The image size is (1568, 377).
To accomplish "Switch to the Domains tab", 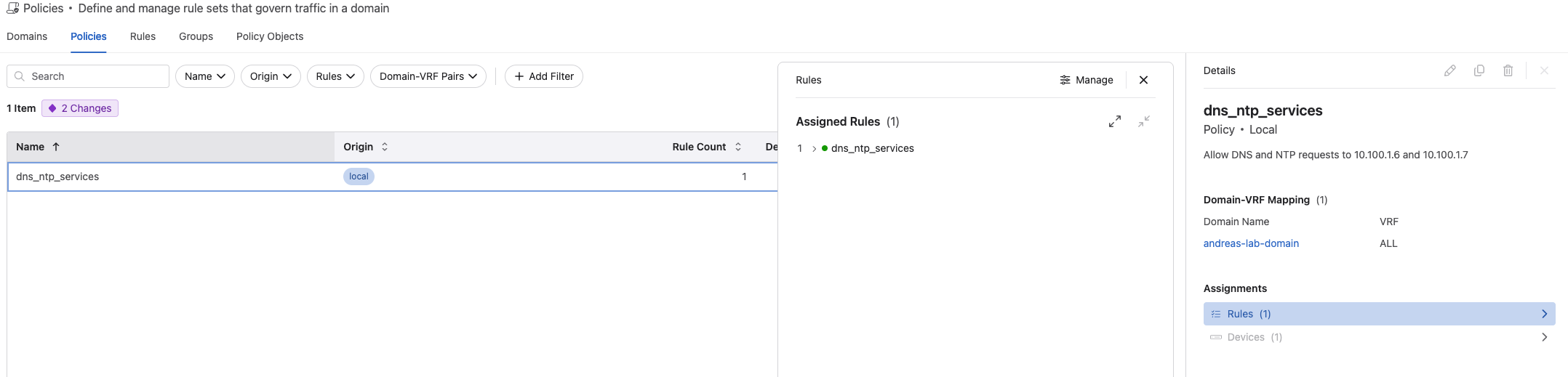I will [27, 36].
